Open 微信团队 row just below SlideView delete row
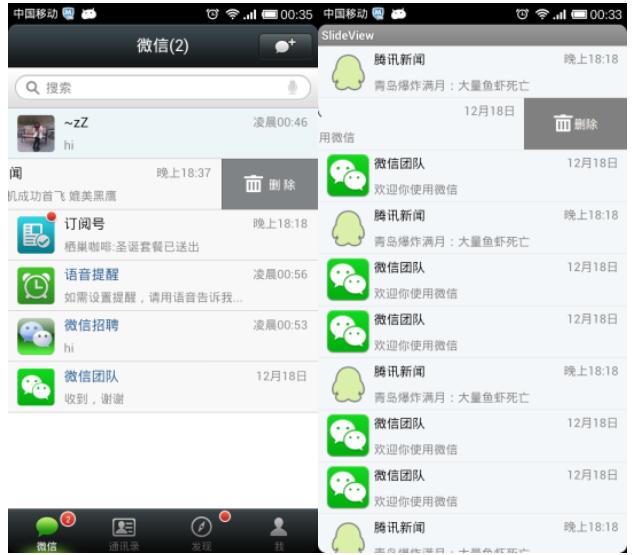This screenshot has height=555, width=644. coord(473,176)
